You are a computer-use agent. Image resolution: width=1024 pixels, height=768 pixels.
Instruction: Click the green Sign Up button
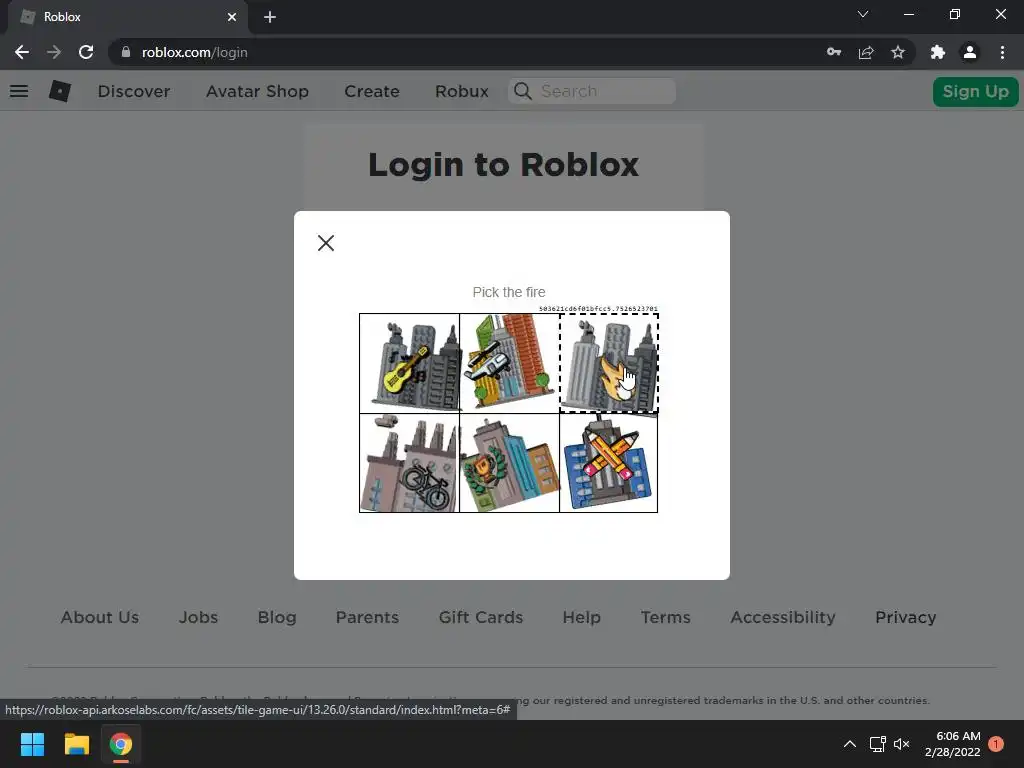click(x=976, y=91)
